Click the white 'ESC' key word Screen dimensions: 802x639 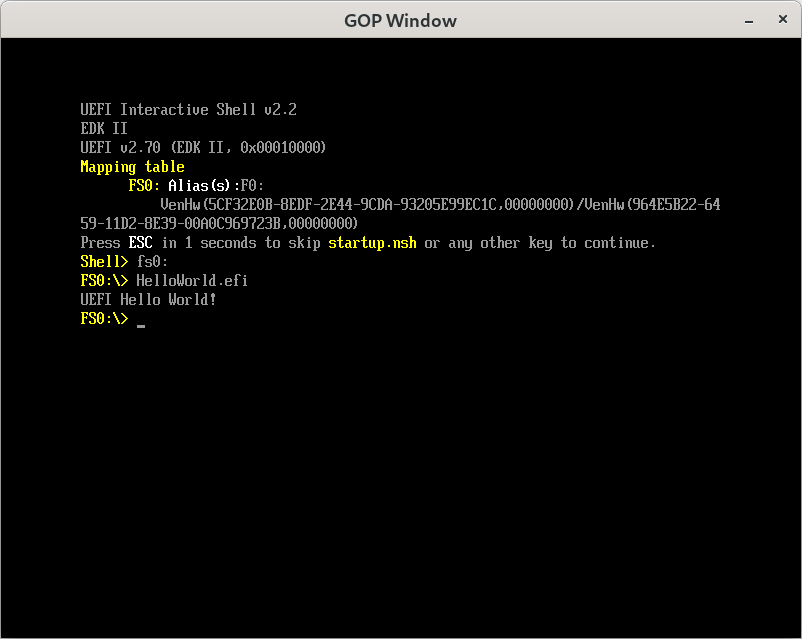click(141, 243)
